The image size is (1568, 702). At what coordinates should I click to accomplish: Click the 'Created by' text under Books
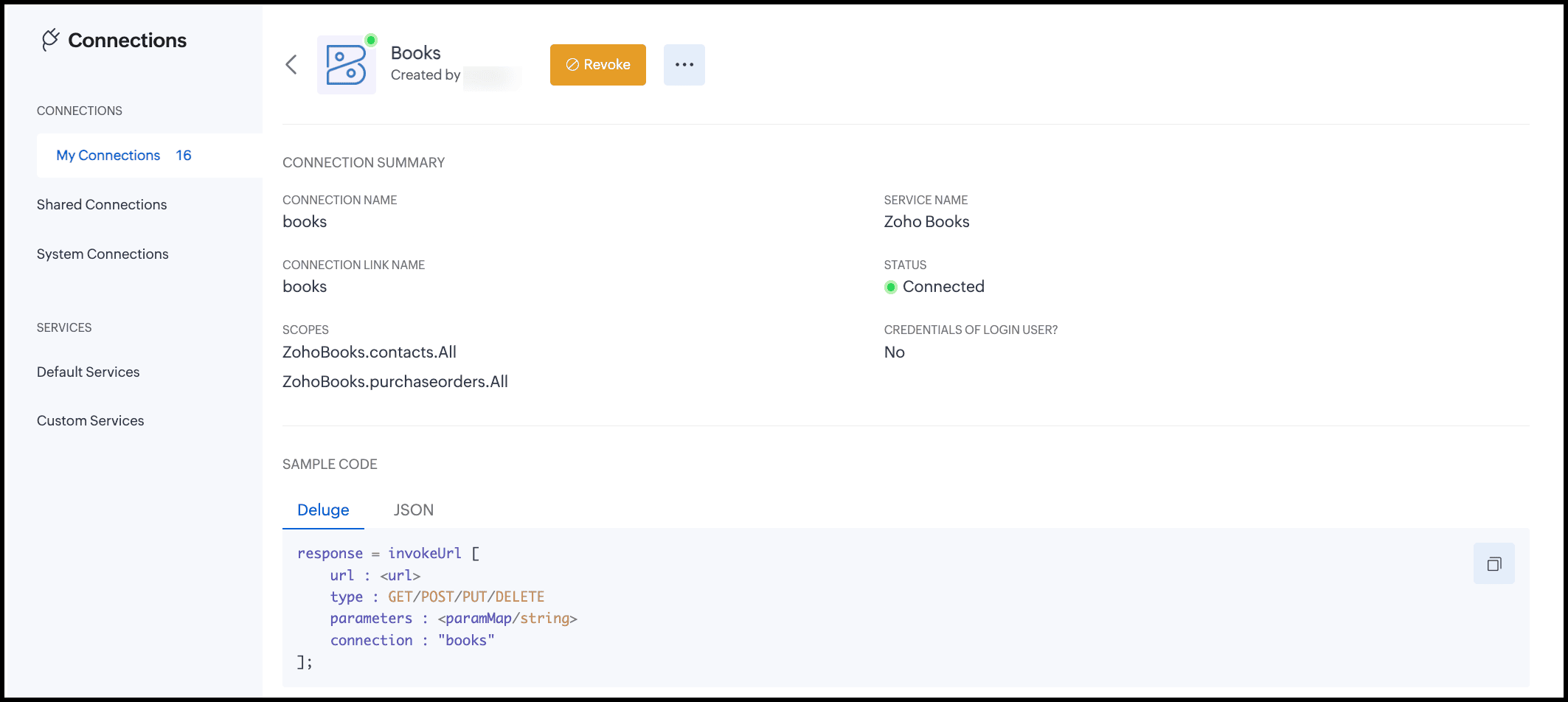click(426, 75)
